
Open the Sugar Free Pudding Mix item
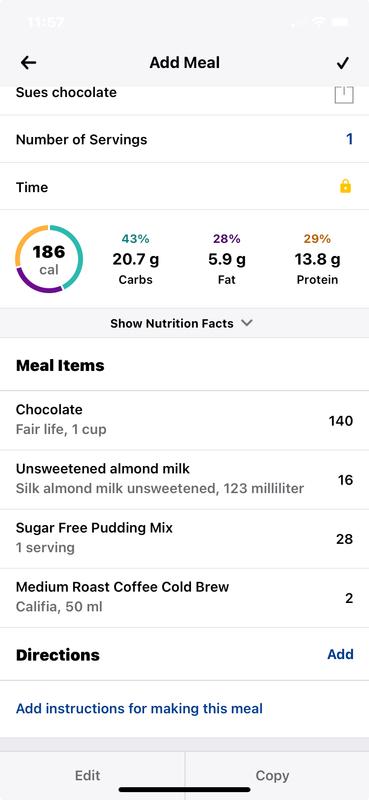point(184,539)
